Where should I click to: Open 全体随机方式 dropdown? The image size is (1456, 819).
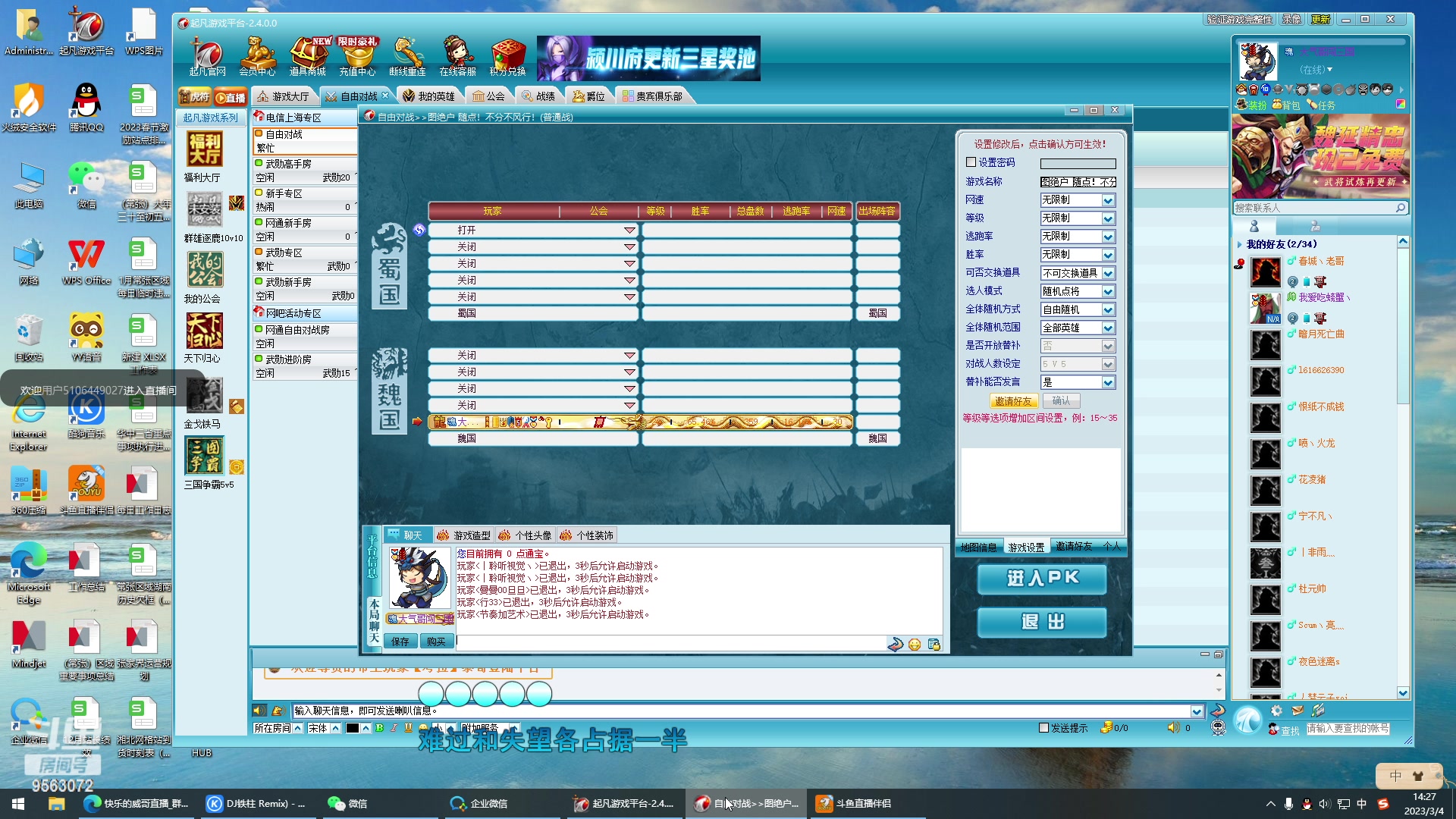click(1108, 309)
